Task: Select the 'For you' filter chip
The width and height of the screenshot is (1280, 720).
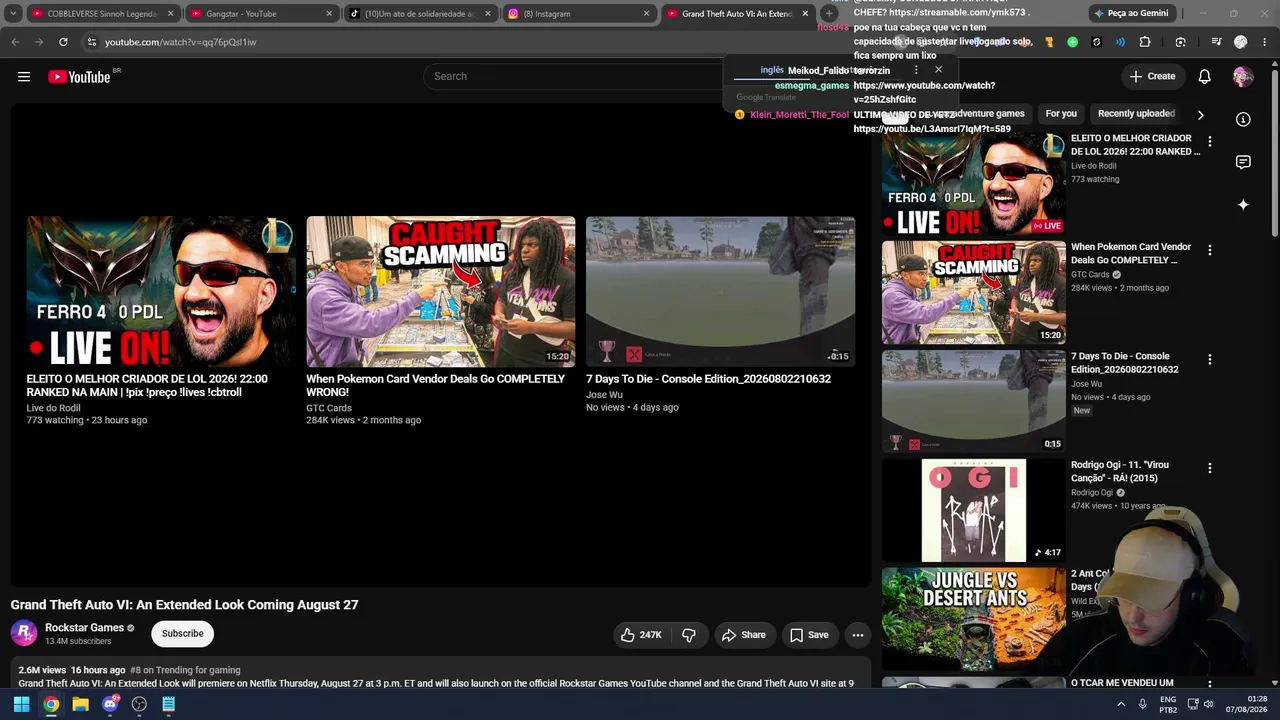Action: click(1061, 114)
